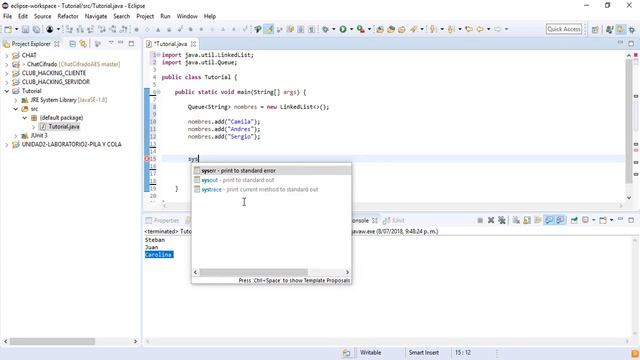Collapse the src folder node
This screenshot has height=360, width=640.
(x=16, y=109)
